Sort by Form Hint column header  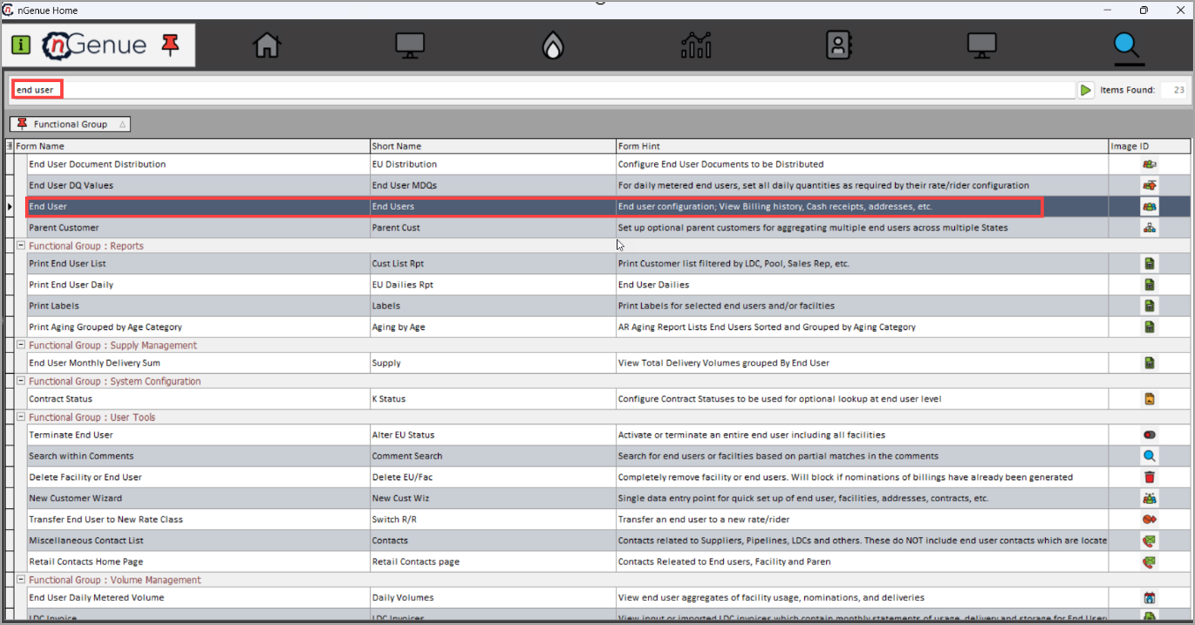click(862, 146)
